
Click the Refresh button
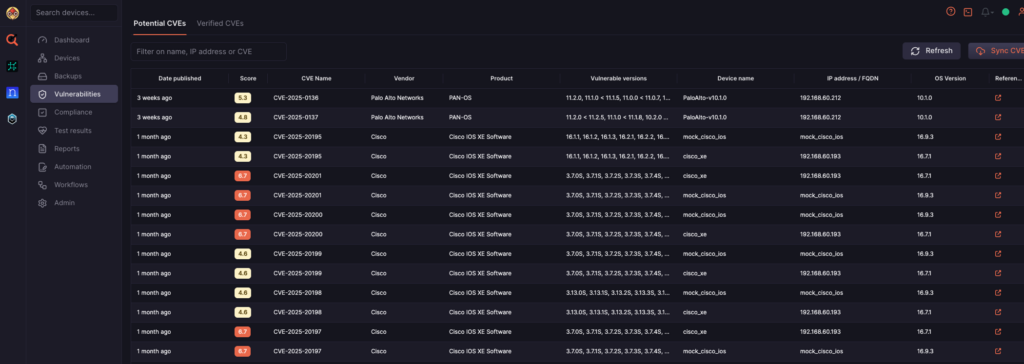click(931, 51)
